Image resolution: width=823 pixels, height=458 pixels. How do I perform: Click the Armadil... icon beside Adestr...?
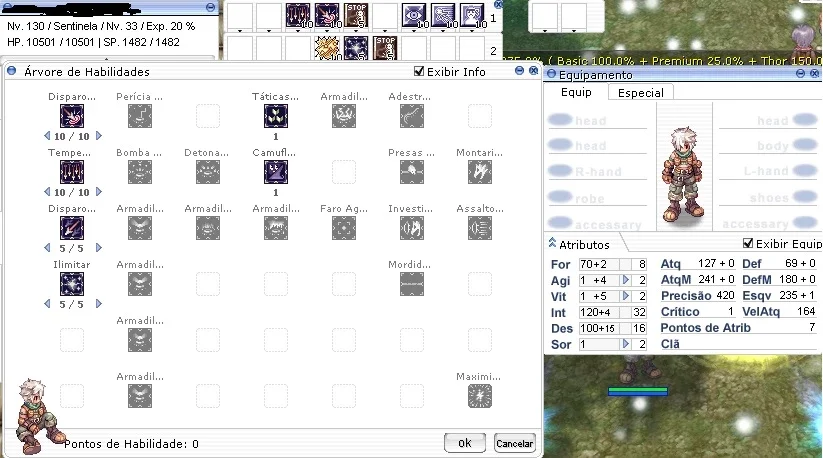pyautogui.click(x=344, y=116)
